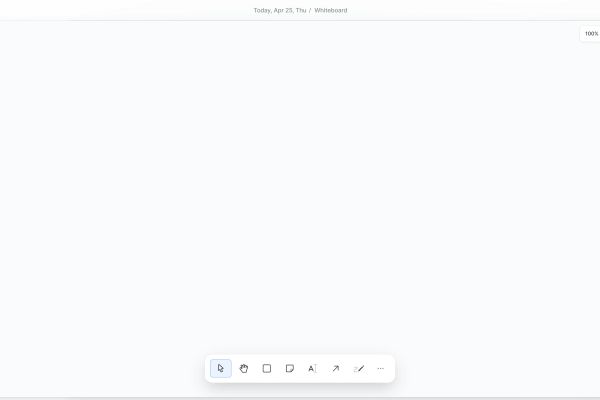The height and width of the screenshot is (400, 600).
Task: Expand extra tools with ellipsis button
Action: click(x=380, y=368)
